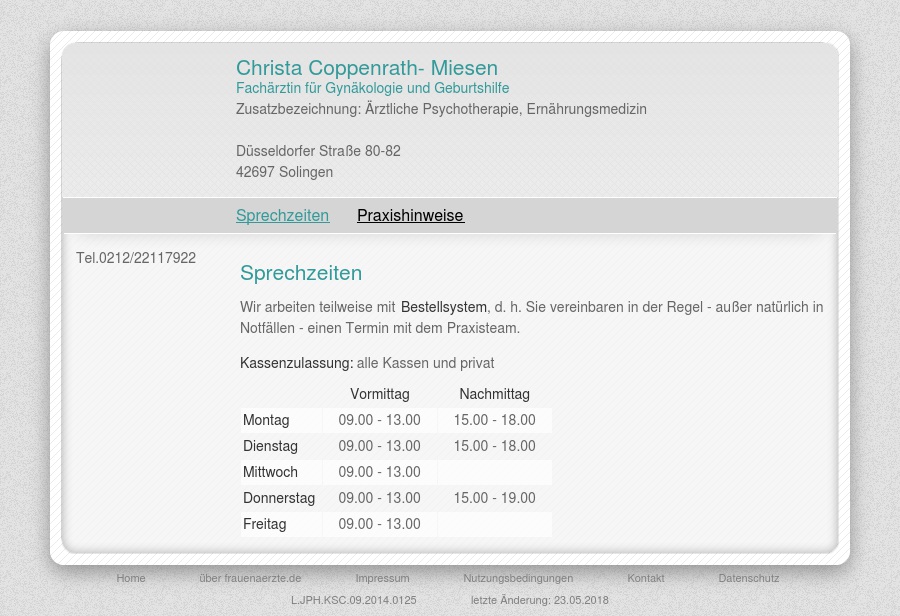900x616 pixels.
Task: Open the Sprechzeiten navigation tab
Action: [x=282, y=216]
